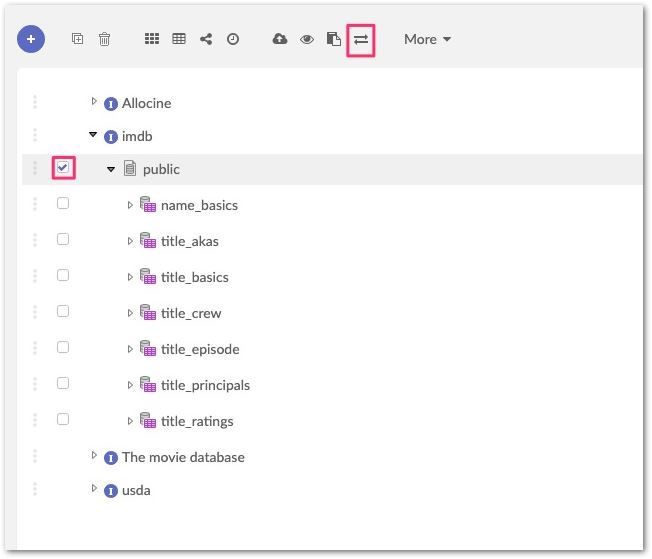Click the duplicate icon in toolbar

pos(78,39)
